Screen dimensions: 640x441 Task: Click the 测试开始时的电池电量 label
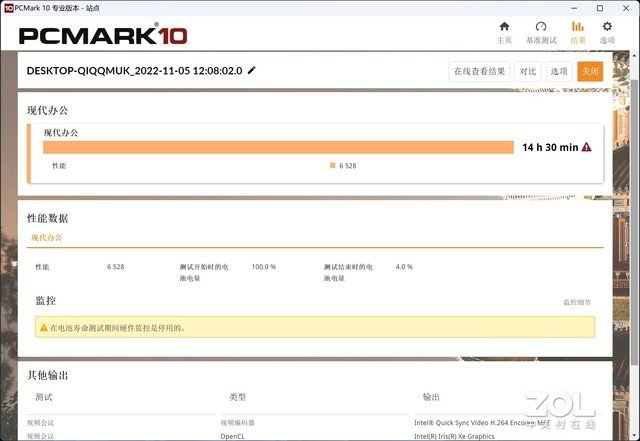pos(204,272)
